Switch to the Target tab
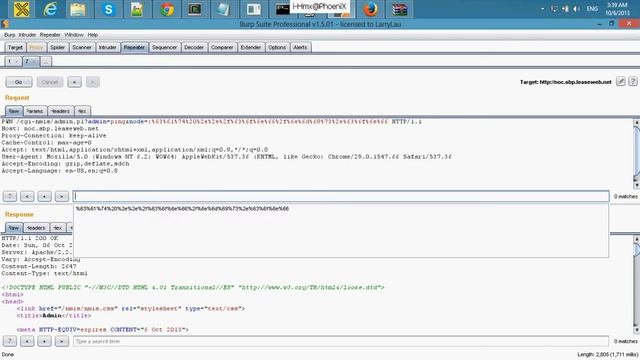This screenshot has width=640, height=360. click(x=16, y=47)
